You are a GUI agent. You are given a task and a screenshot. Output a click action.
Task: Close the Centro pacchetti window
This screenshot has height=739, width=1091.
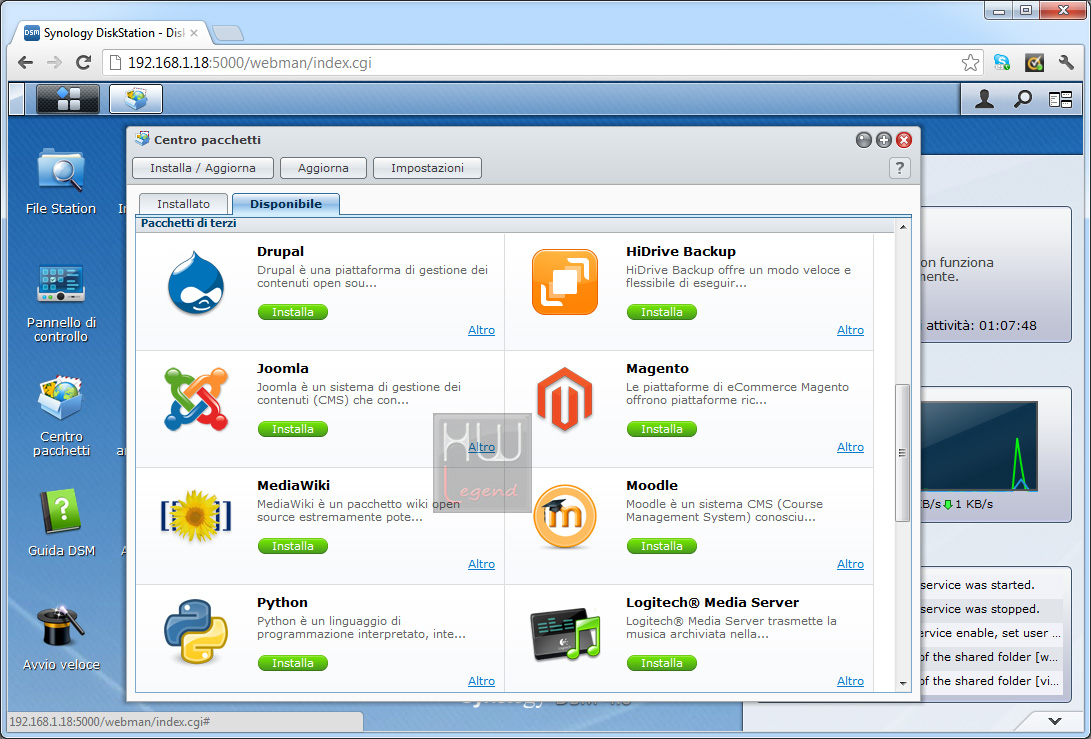904,140
